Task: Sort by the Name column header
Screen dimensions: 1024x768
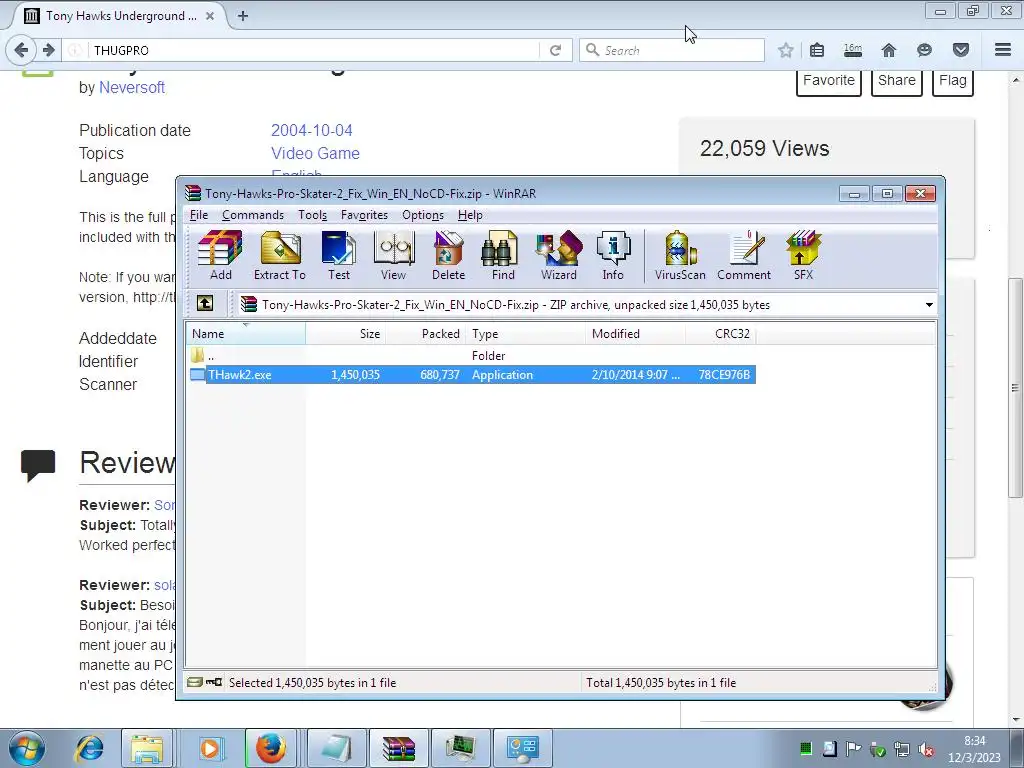Action: tap(246, 334)
